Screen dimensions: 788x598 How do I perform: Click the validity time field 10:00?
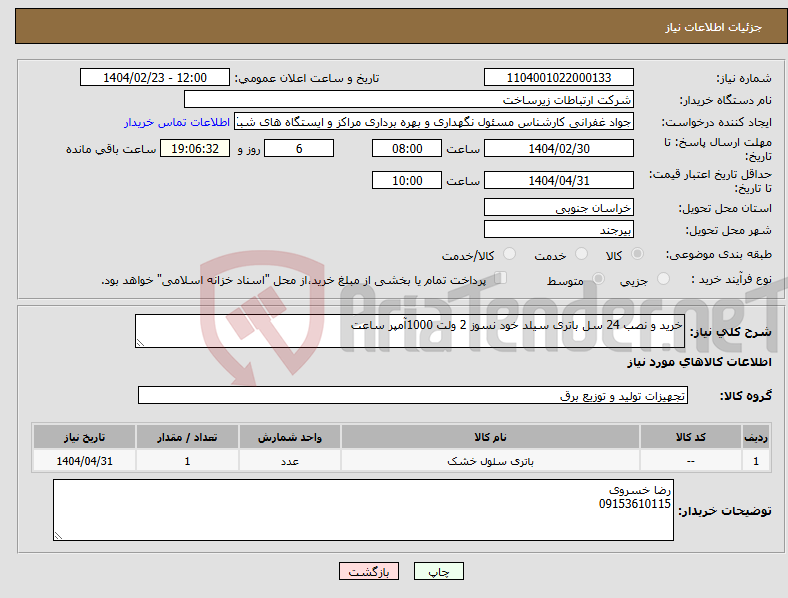coord(407,180)
